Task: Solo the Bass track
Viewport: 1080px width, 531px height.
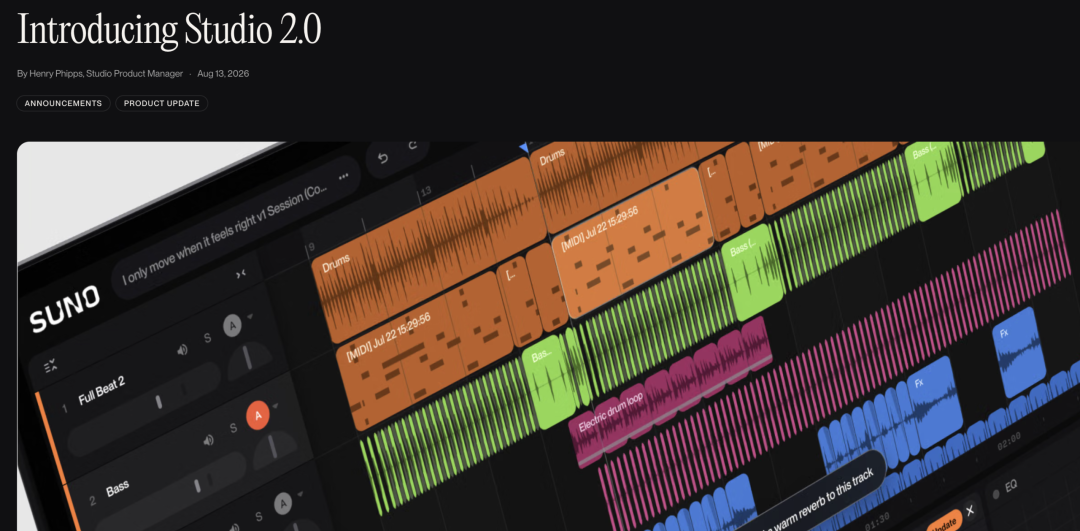Action: pyautogui.click(x=233, y=428)
